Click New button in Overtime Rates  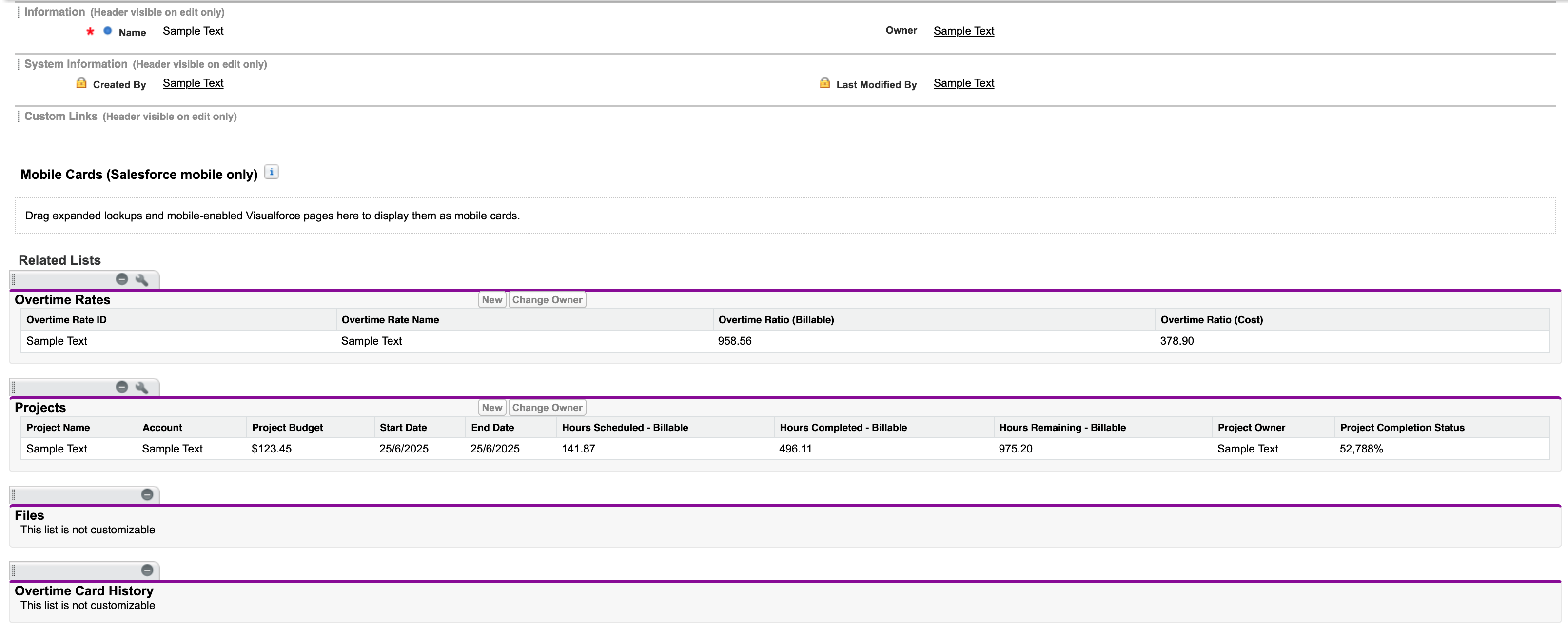(x=492, y=299)
